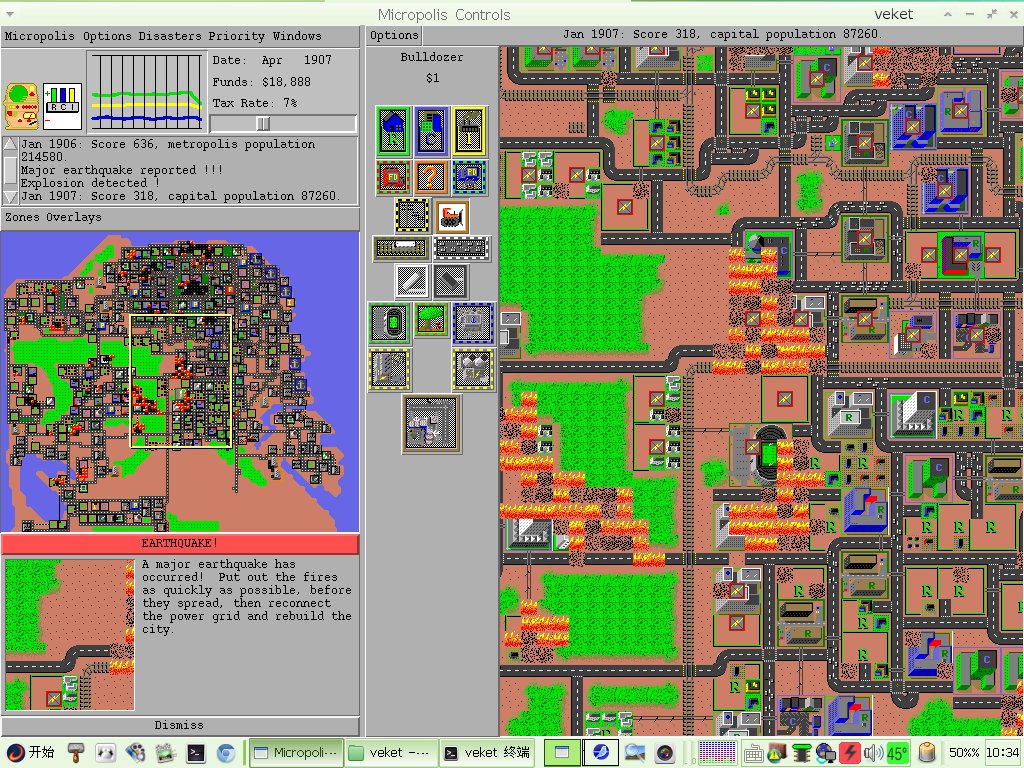
Task: Click 'Major earthquake reported !!!' message
Action: [x=121, y=170]
